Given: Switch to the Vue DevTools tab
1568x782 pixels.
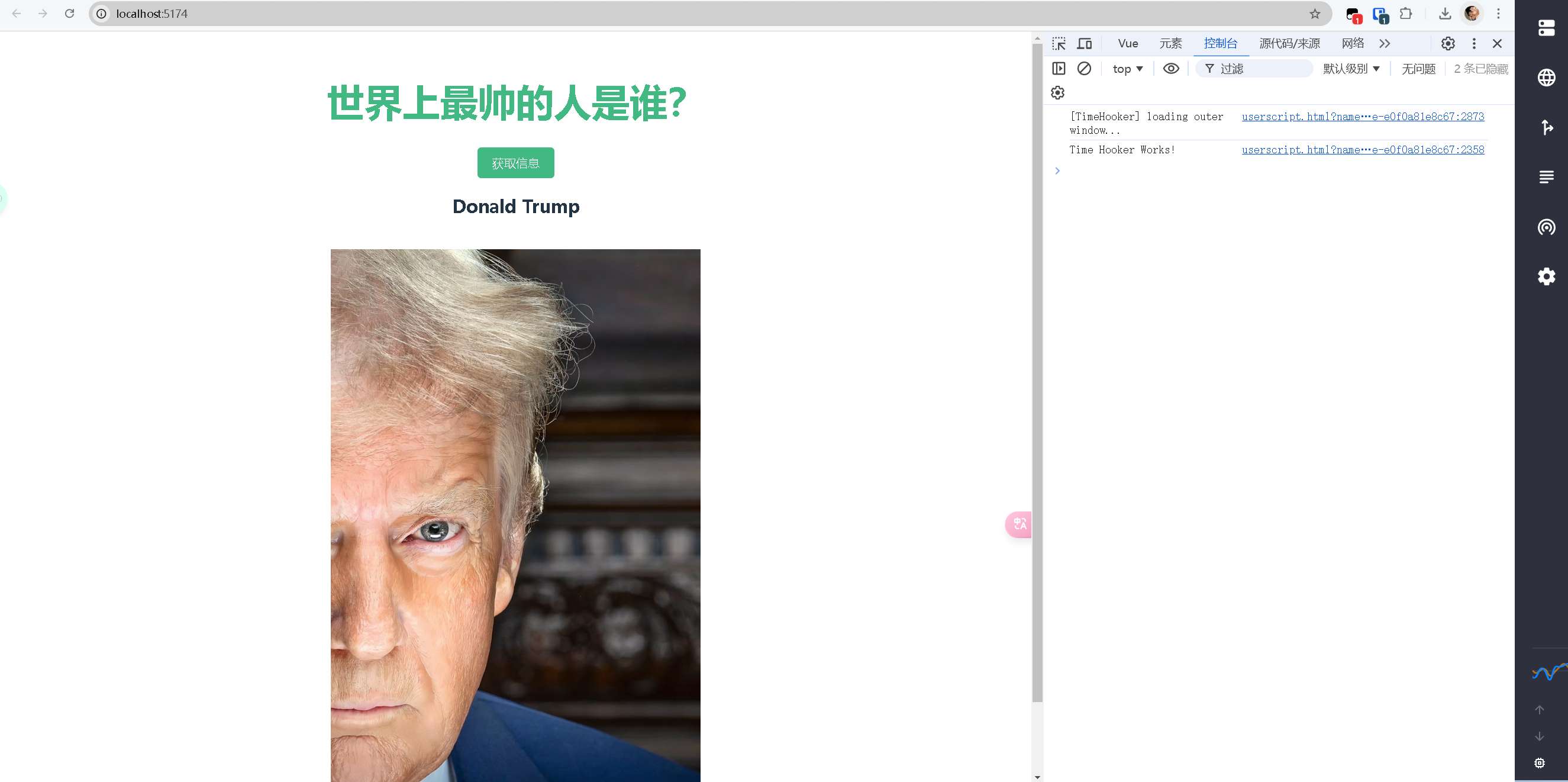Looking at the screenshot, I should pos(1128,44).
